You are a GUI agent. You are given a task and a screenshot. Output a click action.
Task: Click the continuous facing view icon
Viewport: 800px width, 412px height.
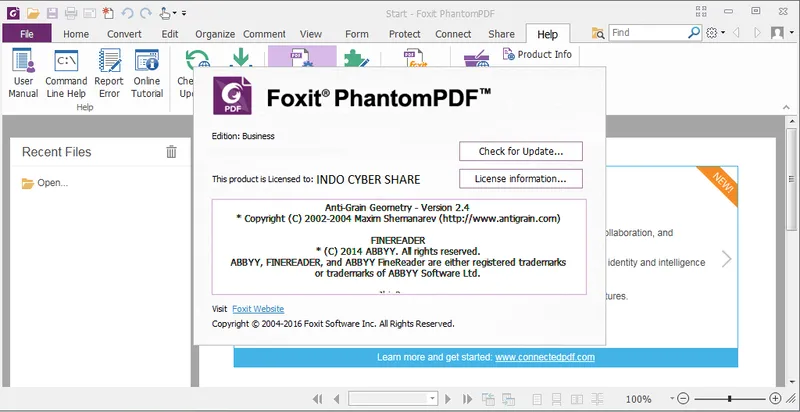tap(597, 399)
